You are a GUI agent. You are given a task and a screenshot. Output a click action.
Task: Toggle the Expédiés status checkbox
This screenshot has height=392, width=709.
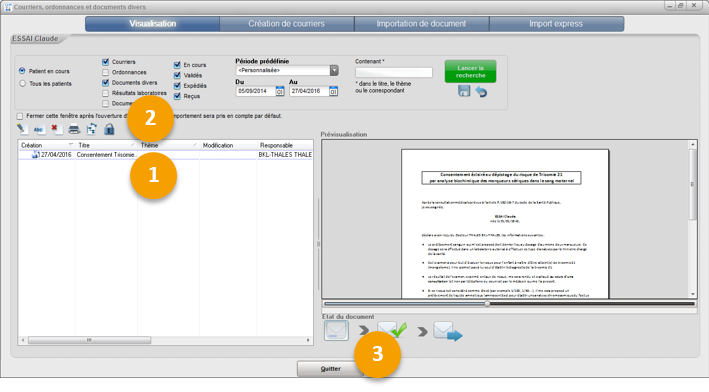click(177, 86)
